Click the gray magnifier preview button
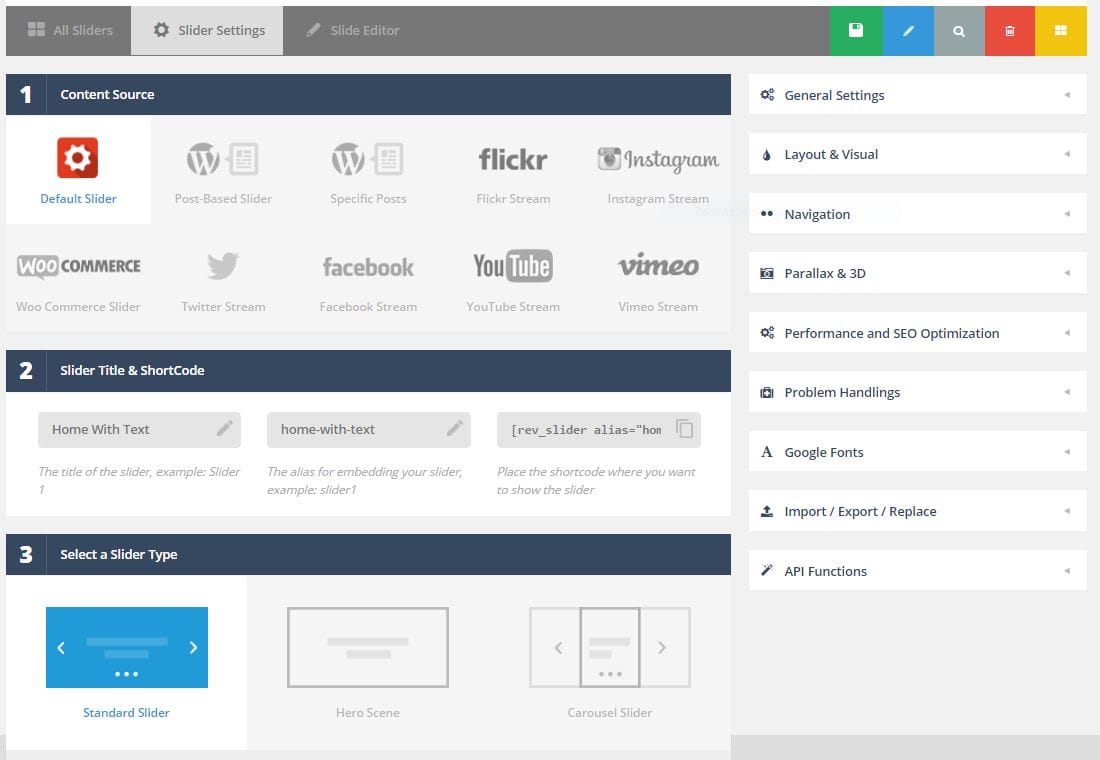1100x760 pixels. tap(959, 30)
